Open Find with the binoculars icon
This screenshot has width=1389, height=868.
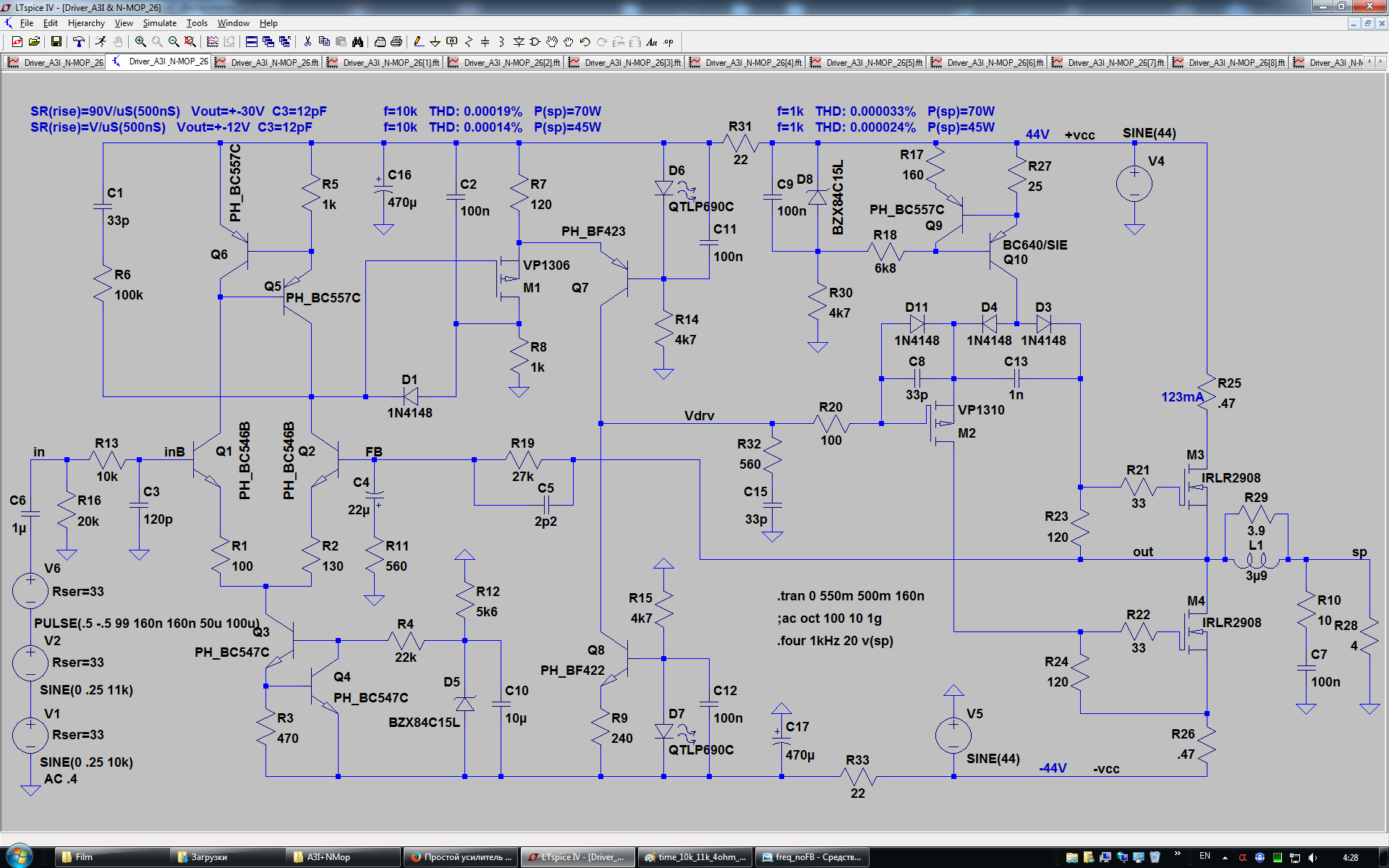point(357,42)
